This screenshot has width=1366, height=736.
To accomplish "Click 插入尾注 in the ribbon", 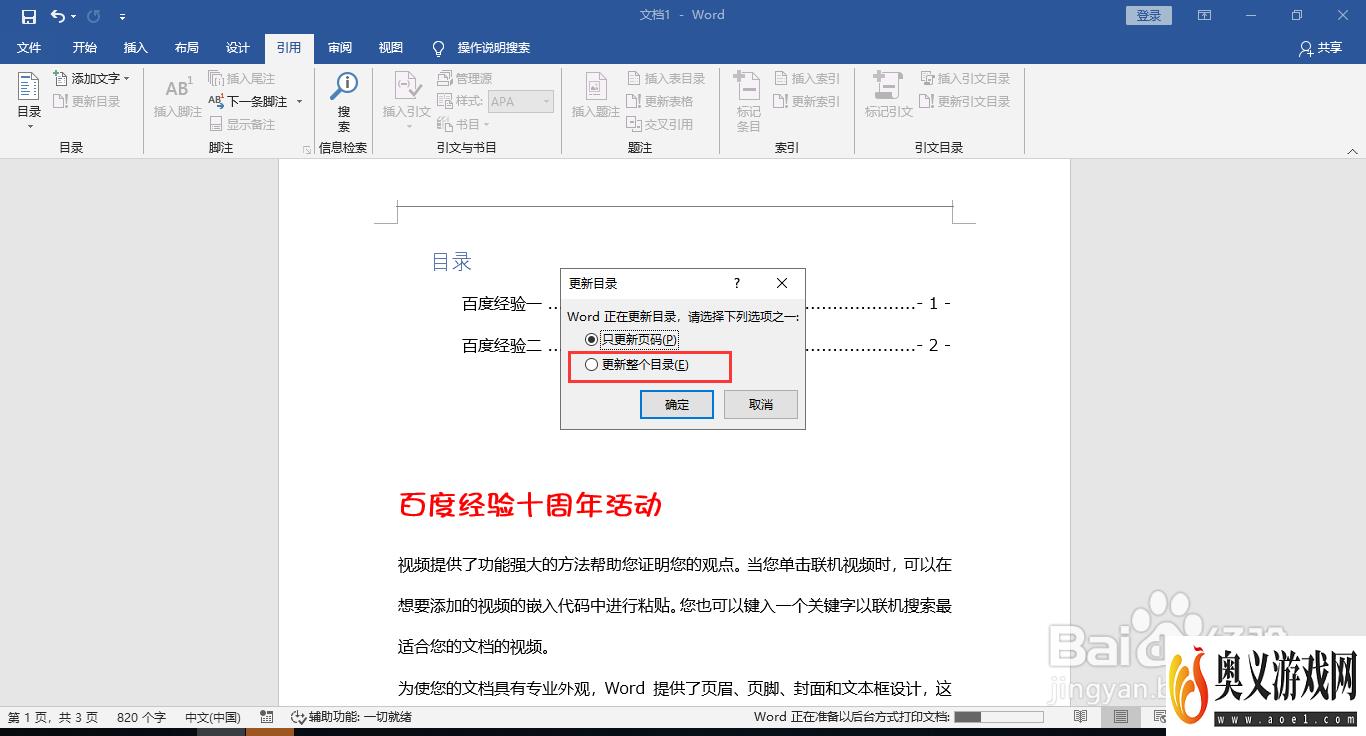I will click(x=242, y=78).
